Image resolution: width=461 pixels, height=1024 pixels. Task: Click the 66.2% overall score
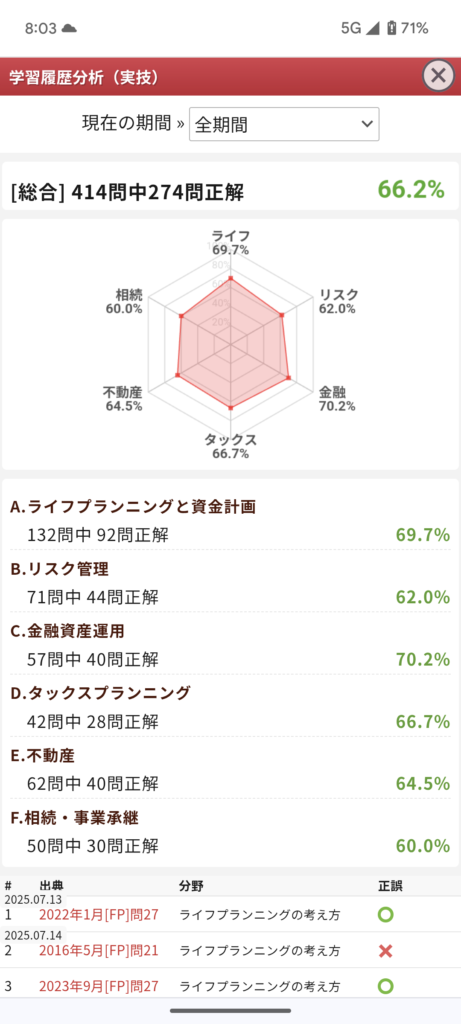411,189
